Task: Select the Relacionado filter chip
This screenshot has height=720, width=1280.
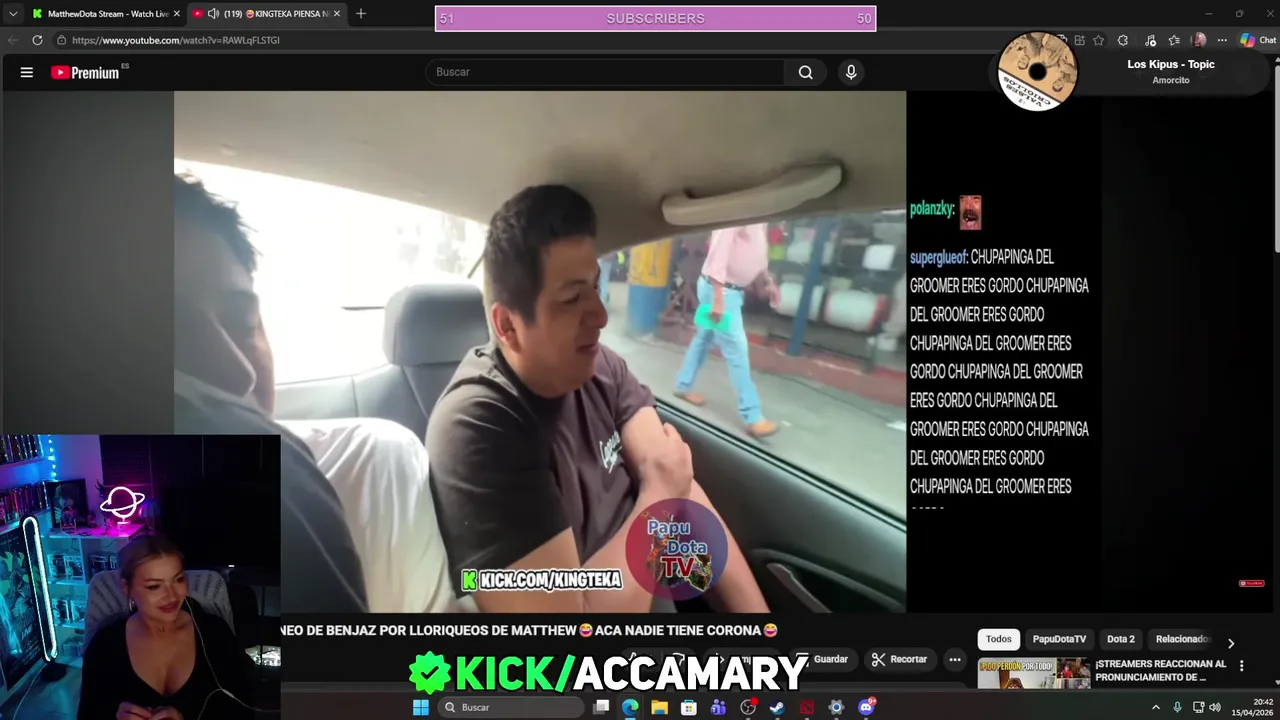Action: [1182, 639]
